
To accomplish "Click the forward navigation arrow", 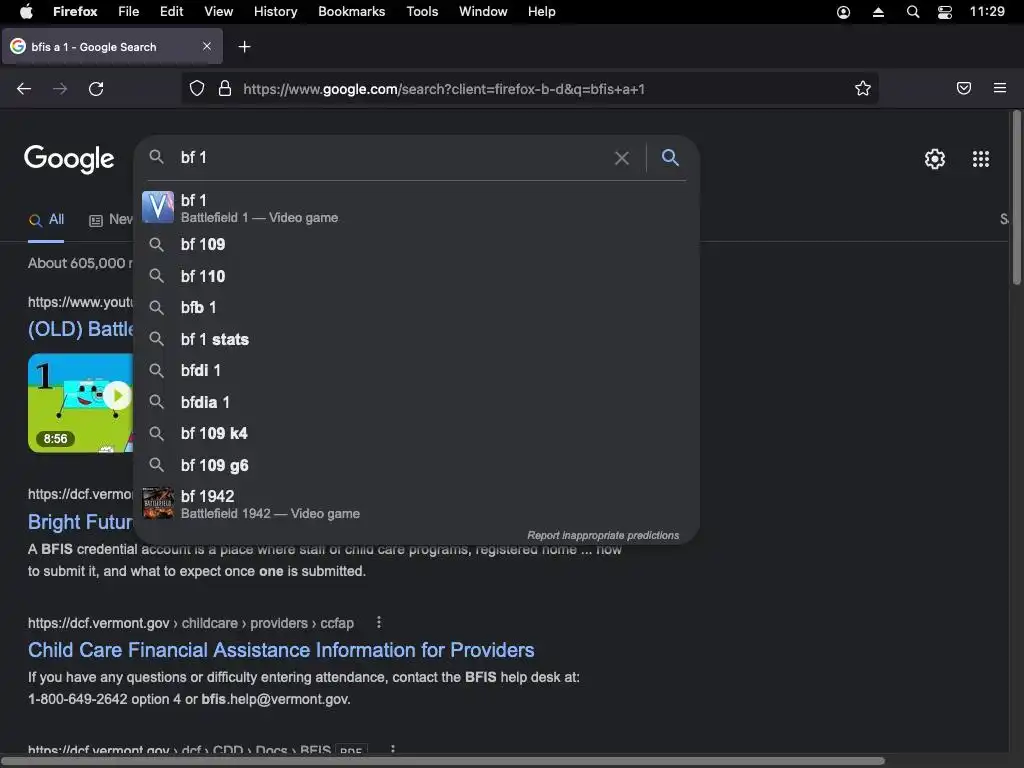I will click(x=60, y=89).
